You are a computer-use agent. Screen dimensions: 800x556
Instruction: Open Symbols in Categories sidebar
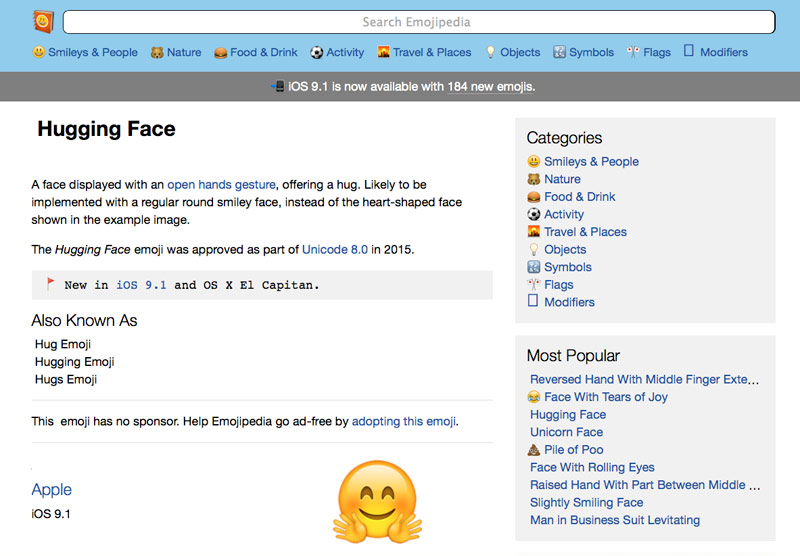[x=568, y=267]
